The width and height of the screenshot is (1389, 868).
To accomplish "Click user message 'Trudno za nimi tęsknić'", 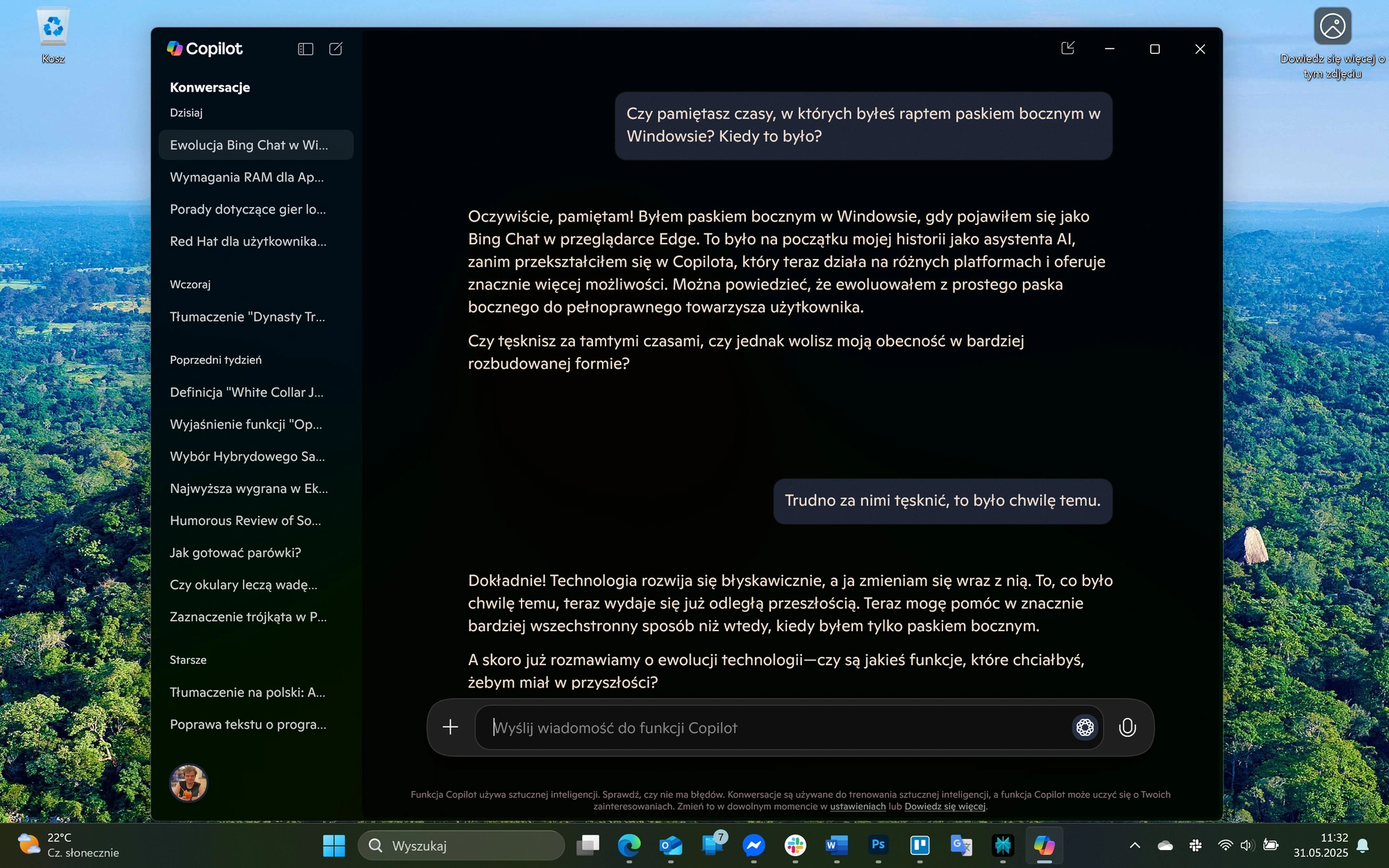I will 942,501.
